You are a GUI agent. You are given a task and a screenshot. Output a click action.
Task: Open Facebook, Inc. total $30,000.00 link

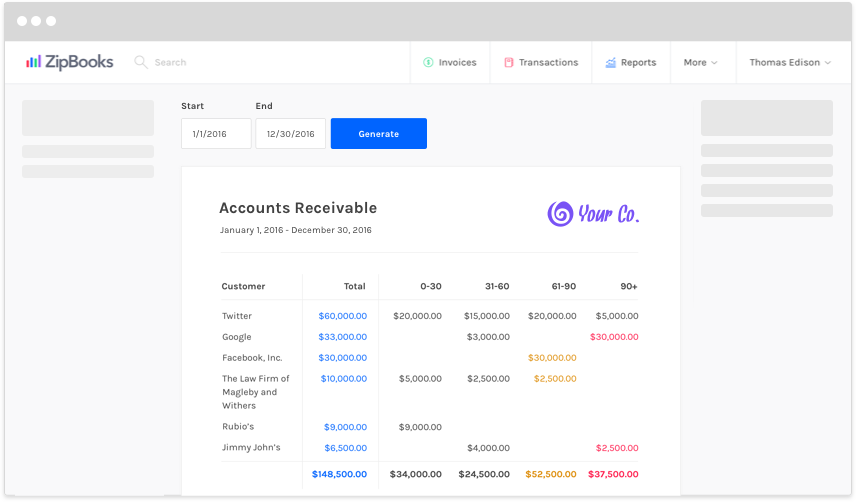(343, 358)
